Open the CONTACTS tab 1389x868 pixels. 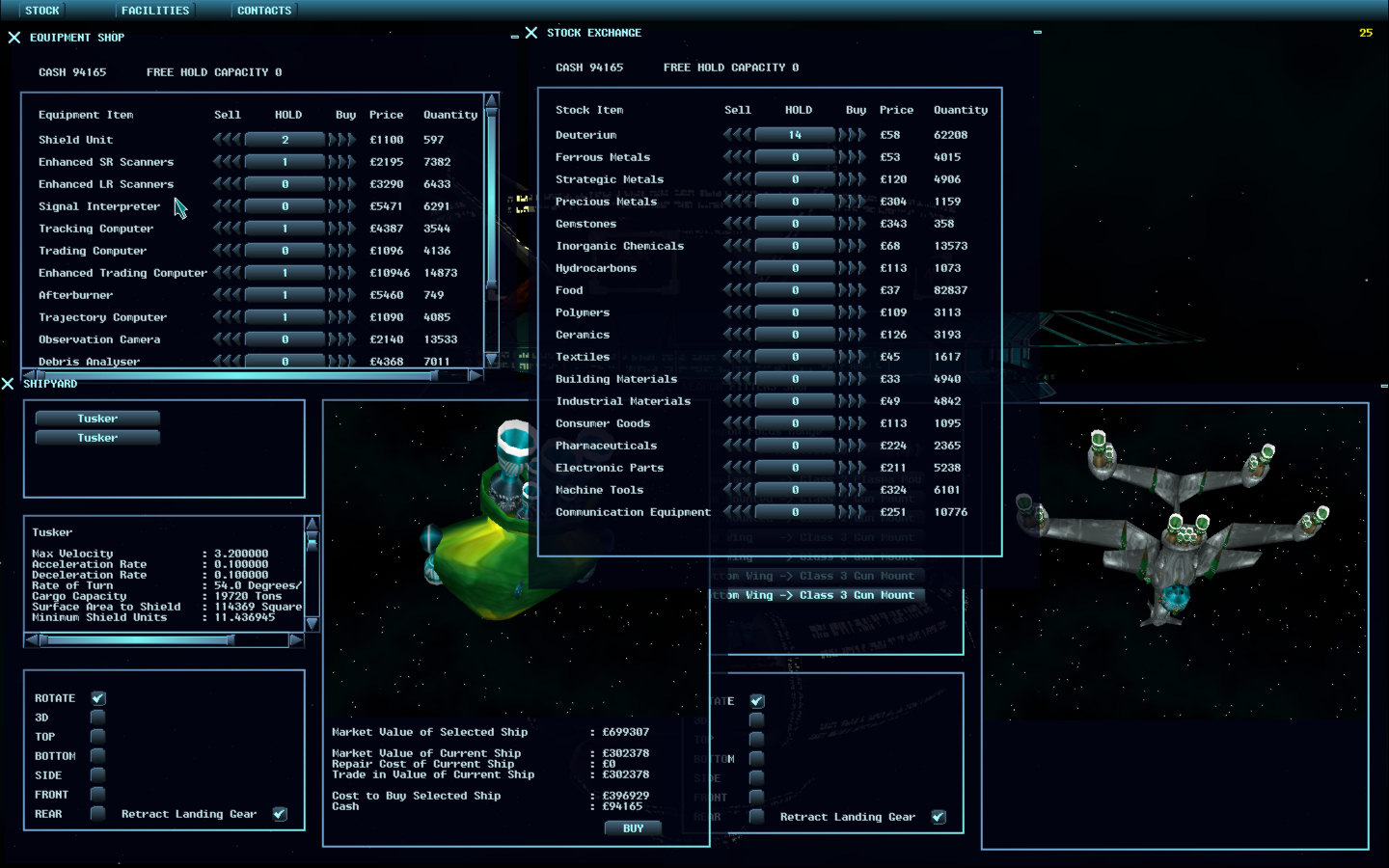(x=264, y=11)
